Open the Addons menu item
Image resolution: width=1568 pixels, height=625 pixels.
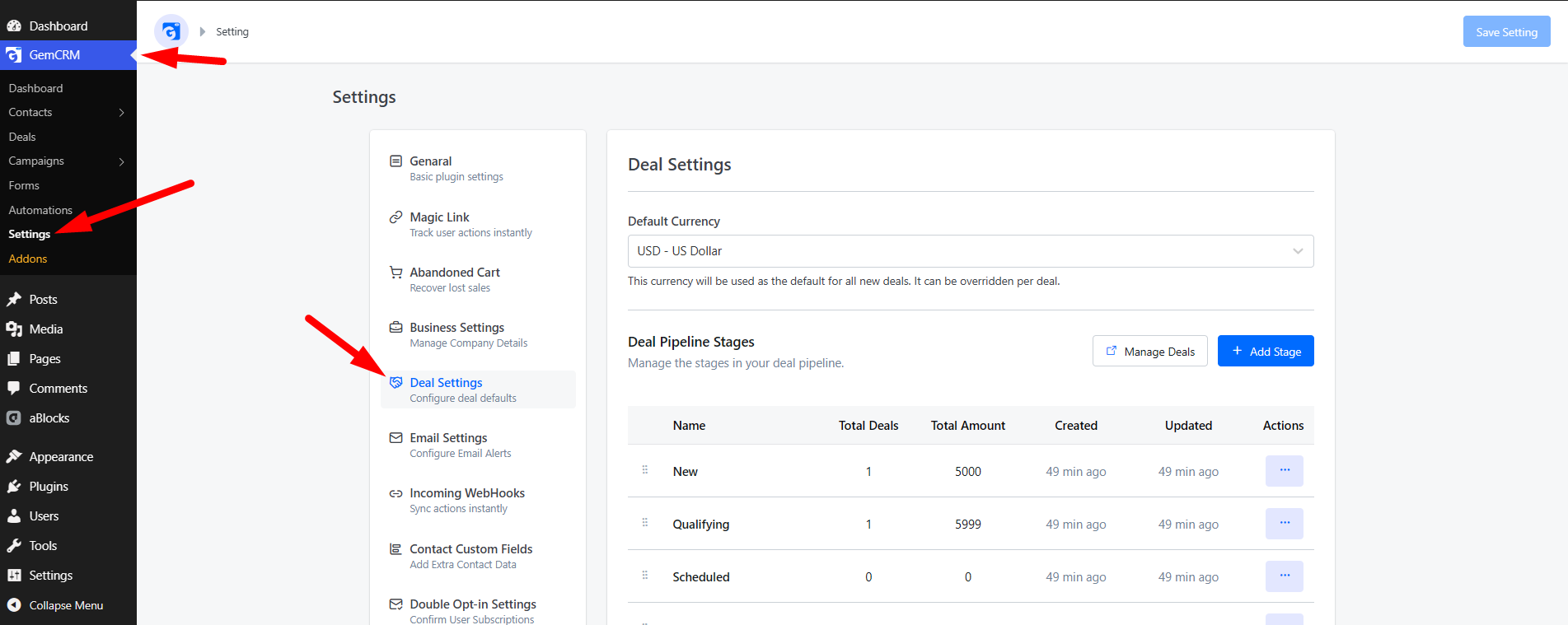pyautogui.click(x=28, y=259)
